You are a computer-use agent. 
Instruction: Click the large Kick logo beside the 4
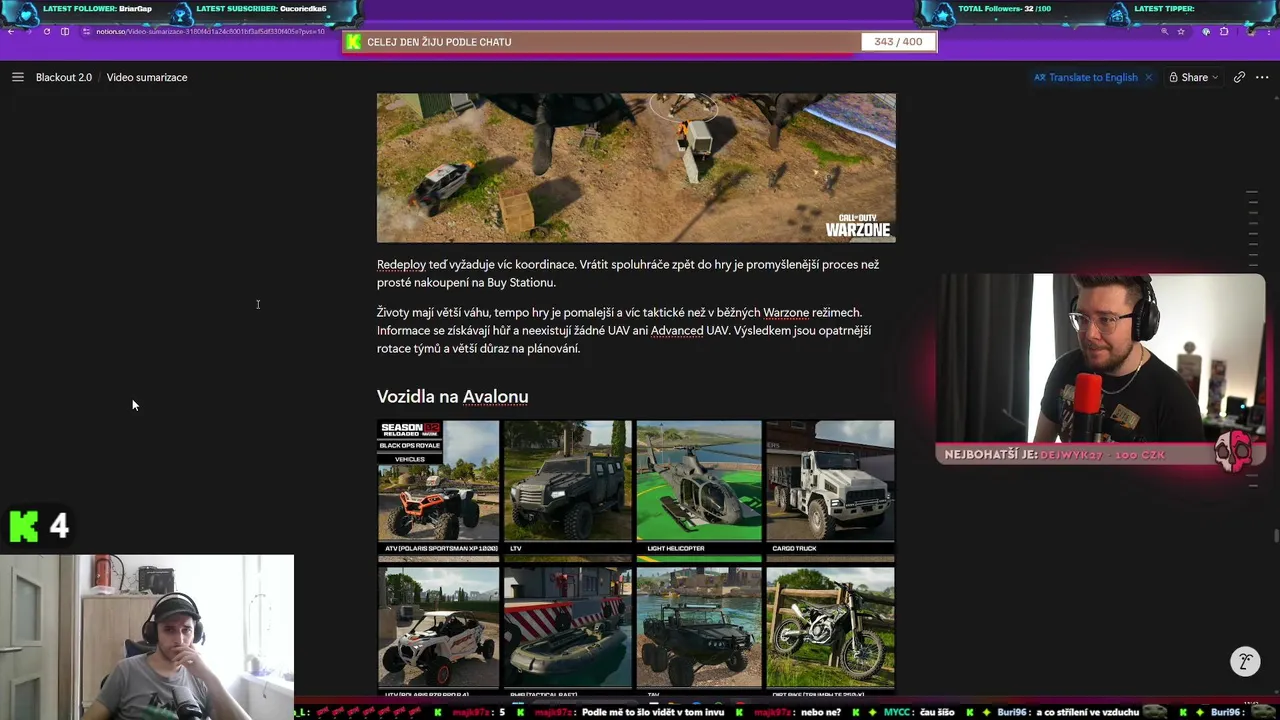coord(23,526)
